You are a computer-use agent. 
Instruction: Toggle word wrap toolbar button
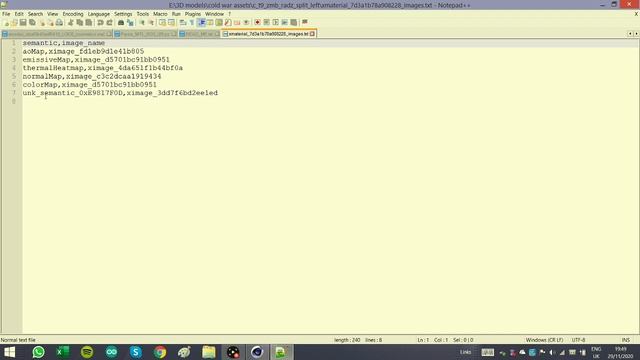(x=183, y=22)
